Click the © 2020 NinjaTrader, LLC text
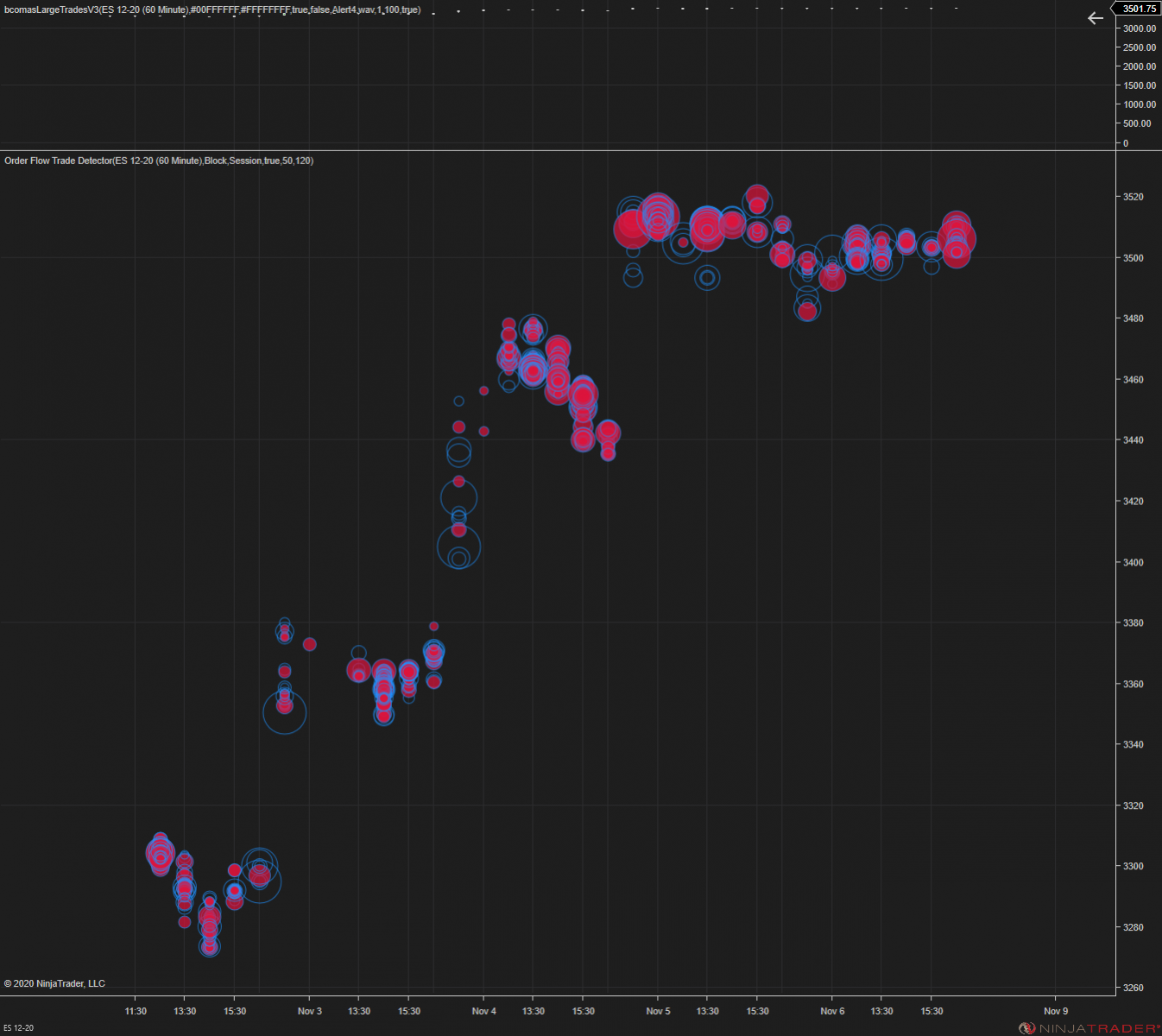Image resolution: width=1162 pixels, height=1036 pixels. (54, 983)
